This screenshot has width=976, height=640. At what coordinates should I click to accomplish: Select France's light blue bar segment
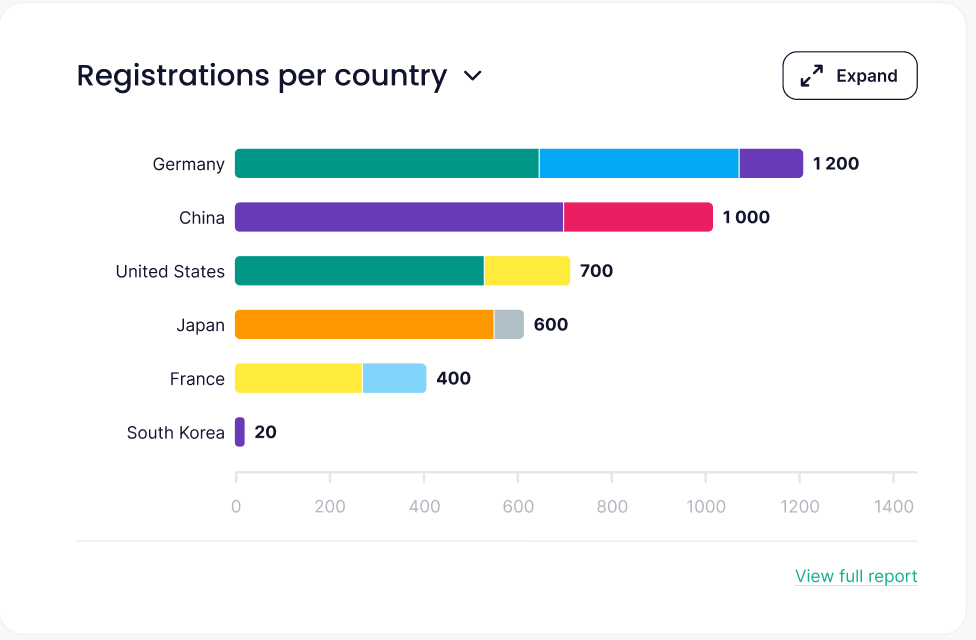pyautogui.click(x=394, y=379)
